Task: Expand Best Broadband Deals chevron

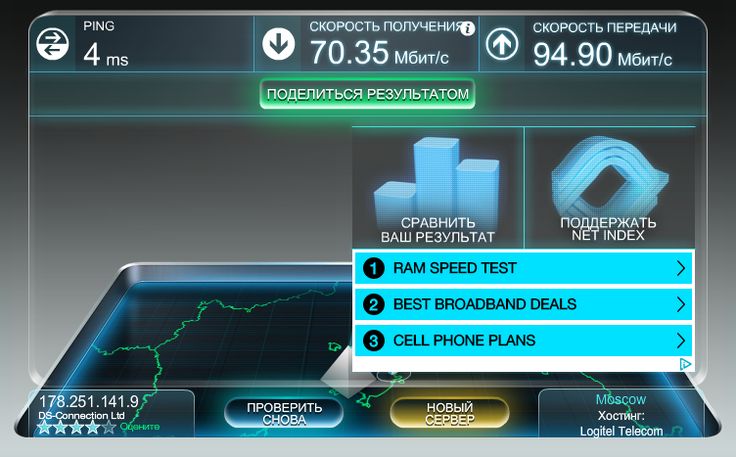Action: [681, 304]
